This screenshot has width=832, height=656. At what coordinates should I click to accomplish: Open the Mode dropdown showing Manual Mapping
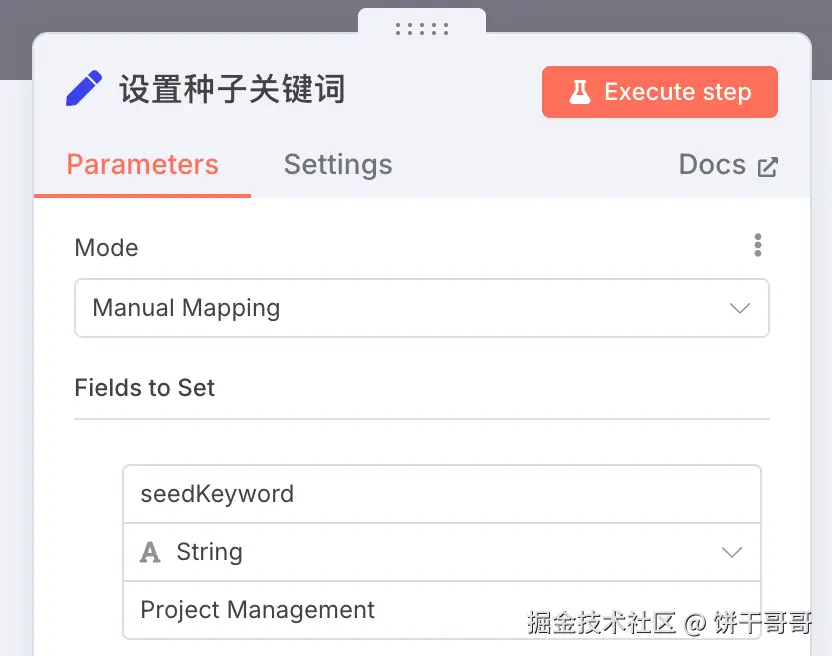422,308
